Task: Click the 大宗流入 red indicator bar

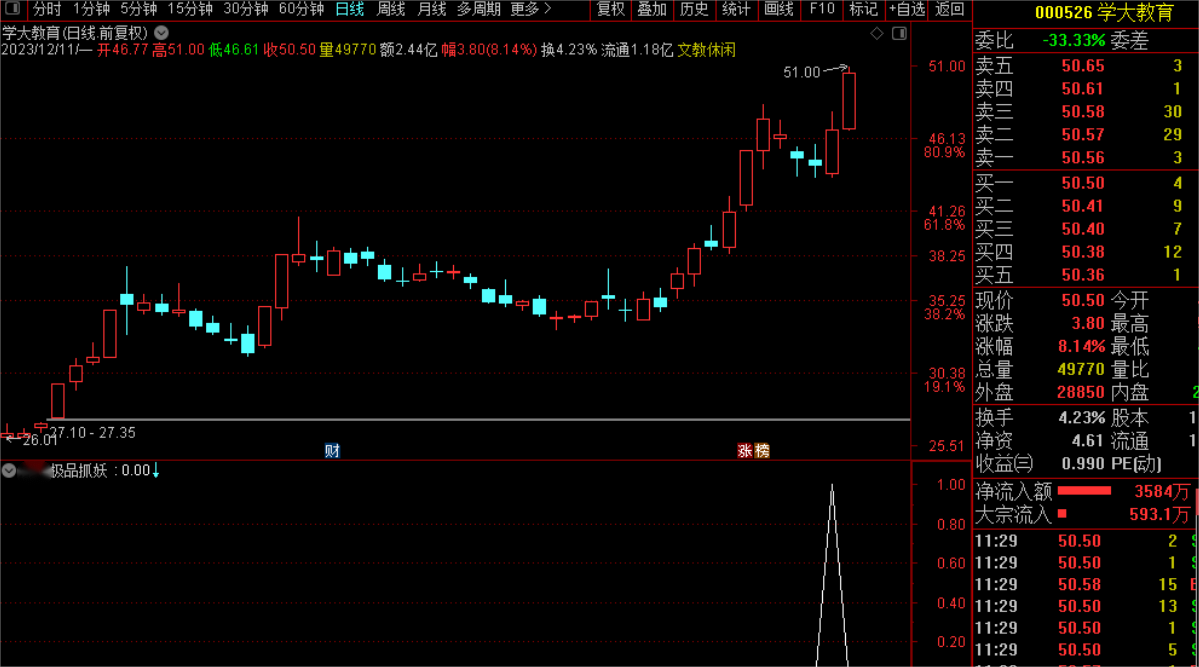Action: 1062,513
